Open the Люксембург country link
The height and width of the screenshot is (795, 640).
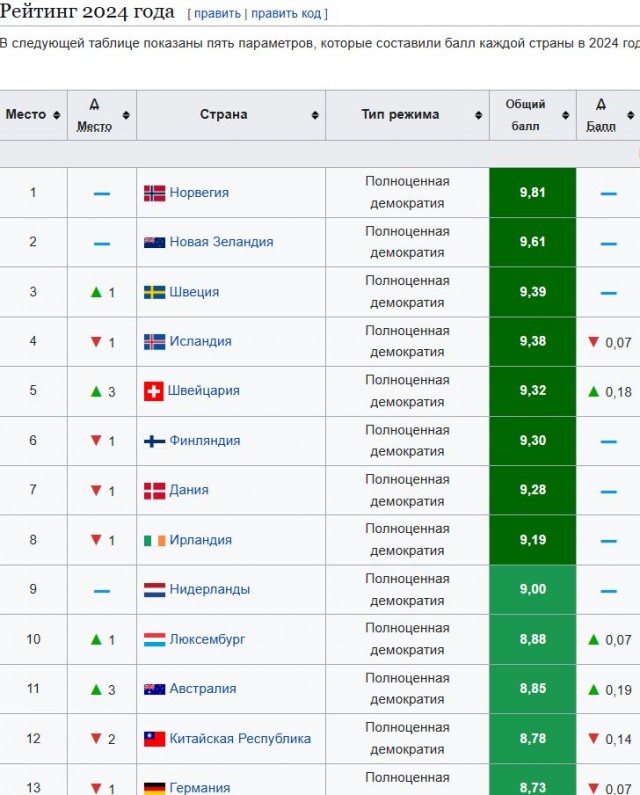(x=207, y=639)
